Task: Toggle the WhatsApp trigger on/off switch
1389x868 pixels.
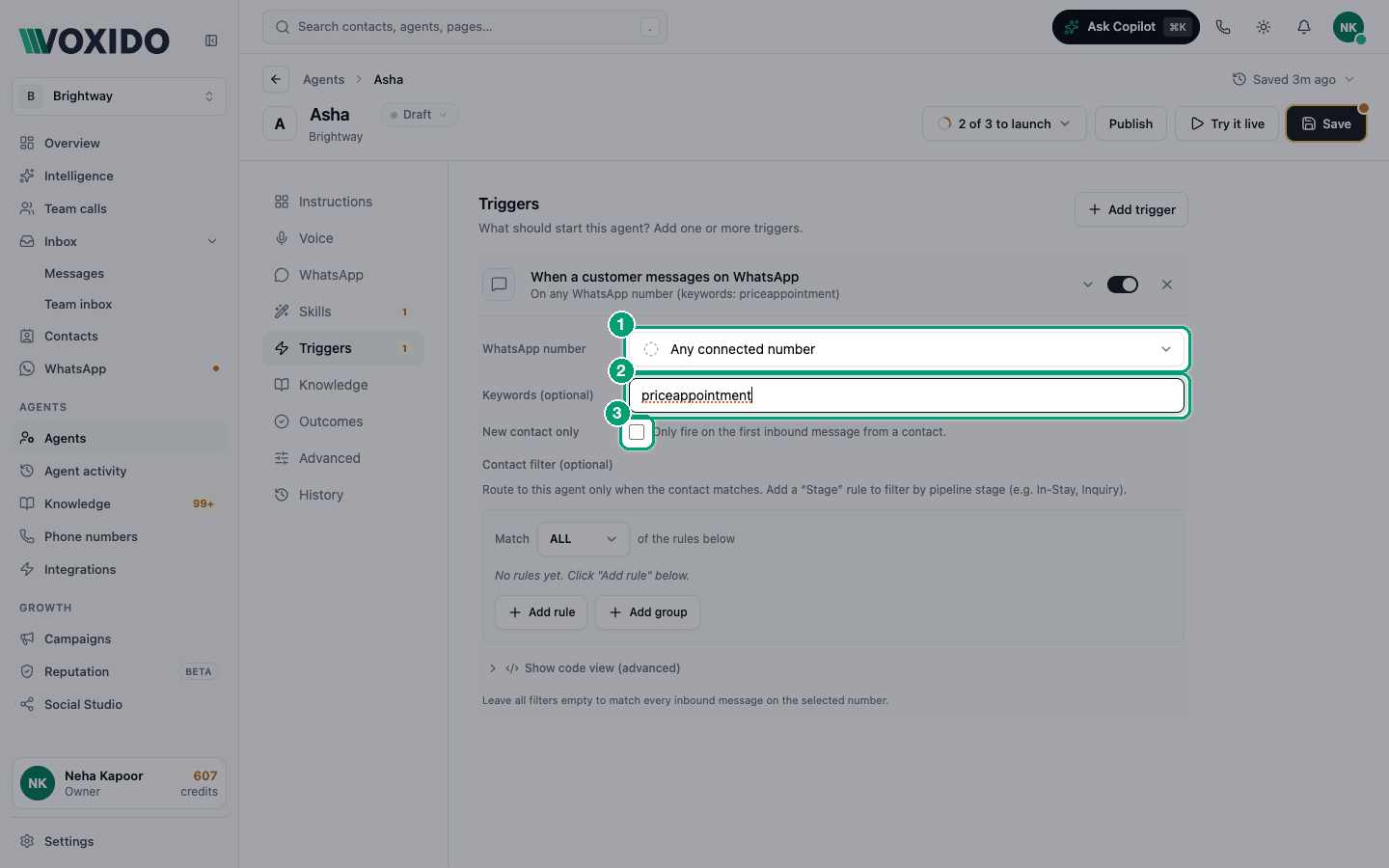Action: 1123,285
